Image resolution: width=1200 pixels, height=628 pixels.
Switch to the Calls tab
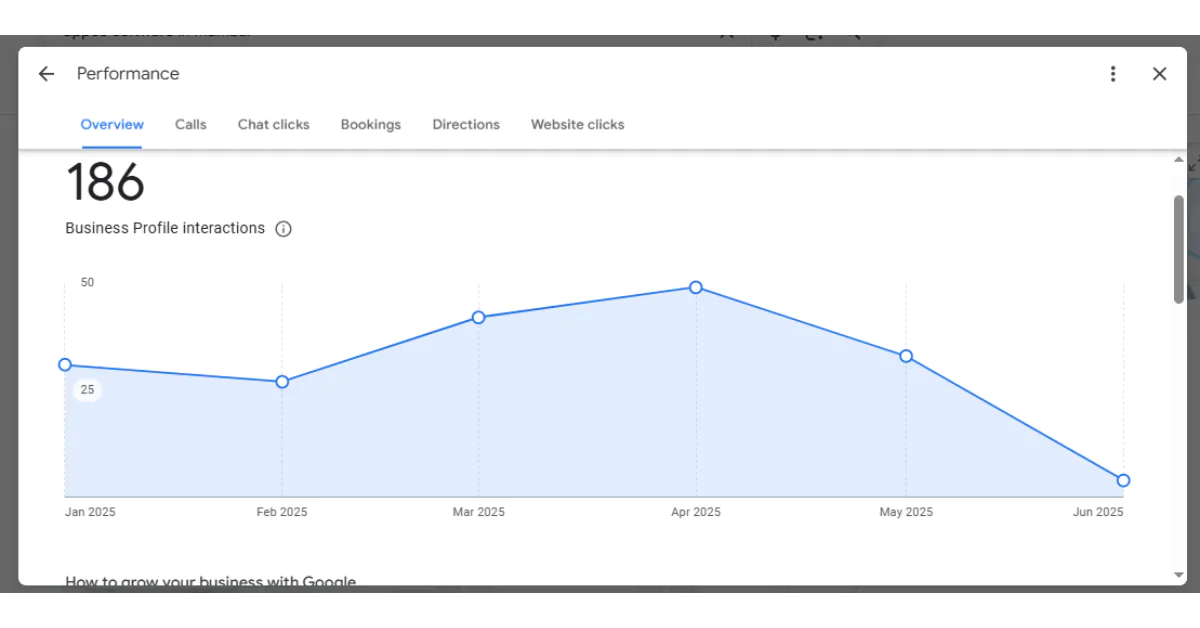pyautogui.click(x=191, y=125)
